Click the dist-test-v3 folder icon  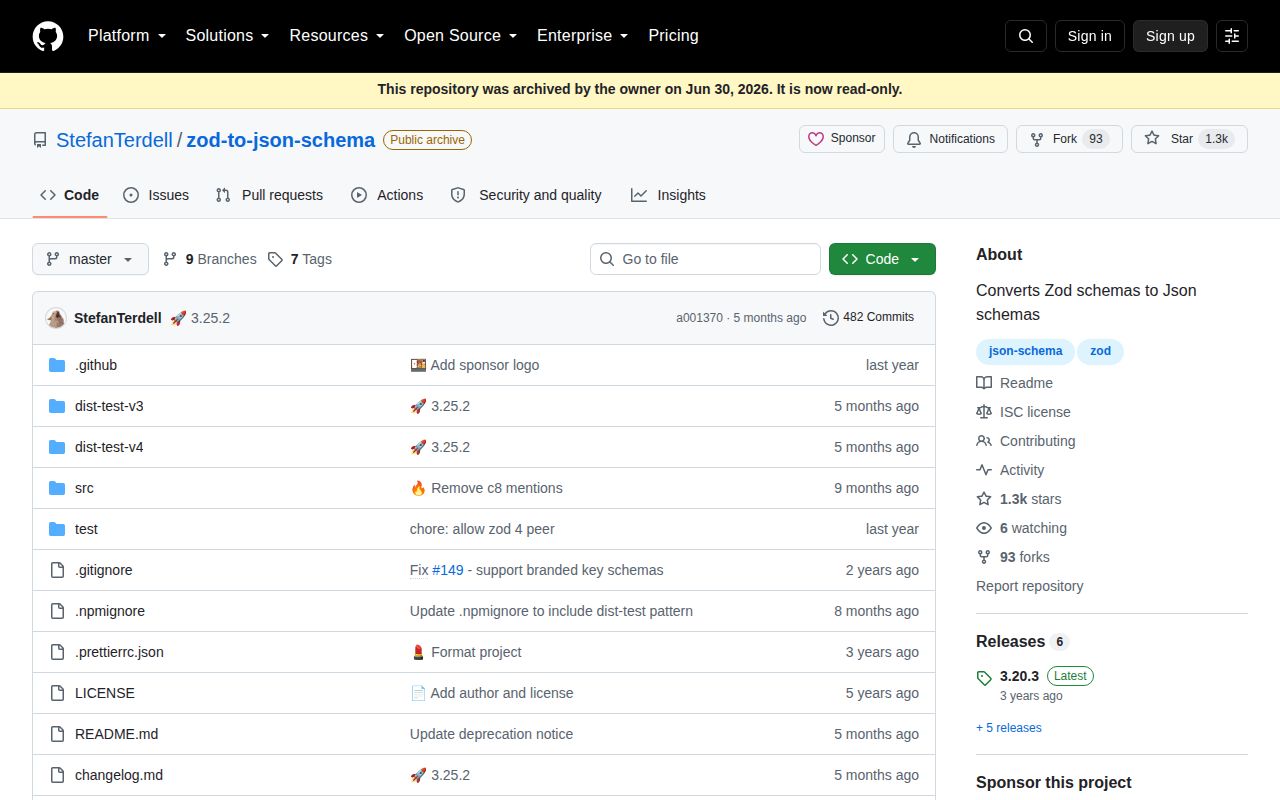tap(57, 406)
